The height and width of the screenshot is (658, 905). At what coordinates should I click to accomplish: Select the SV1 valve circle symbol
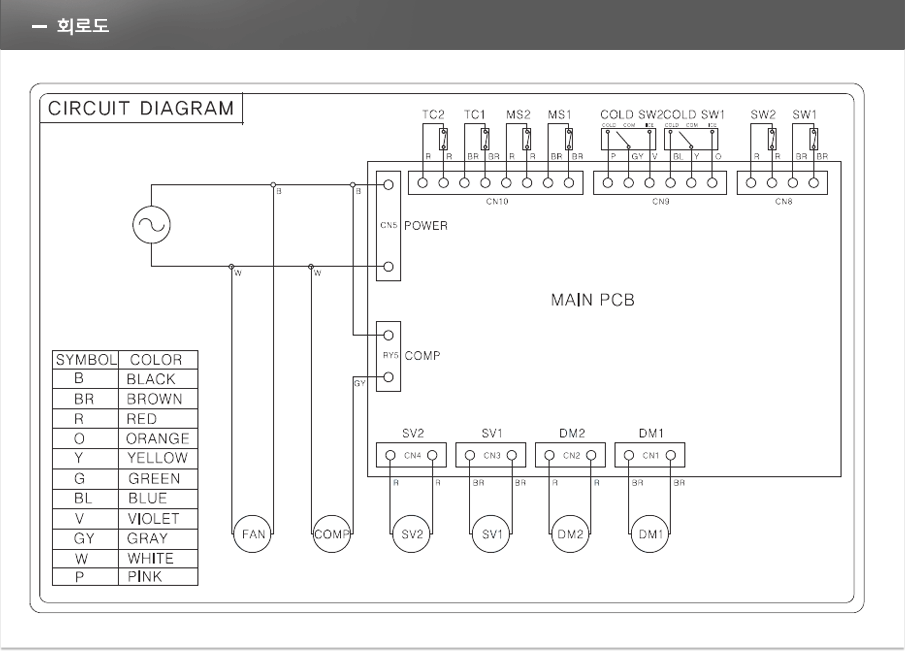point(491,535)
